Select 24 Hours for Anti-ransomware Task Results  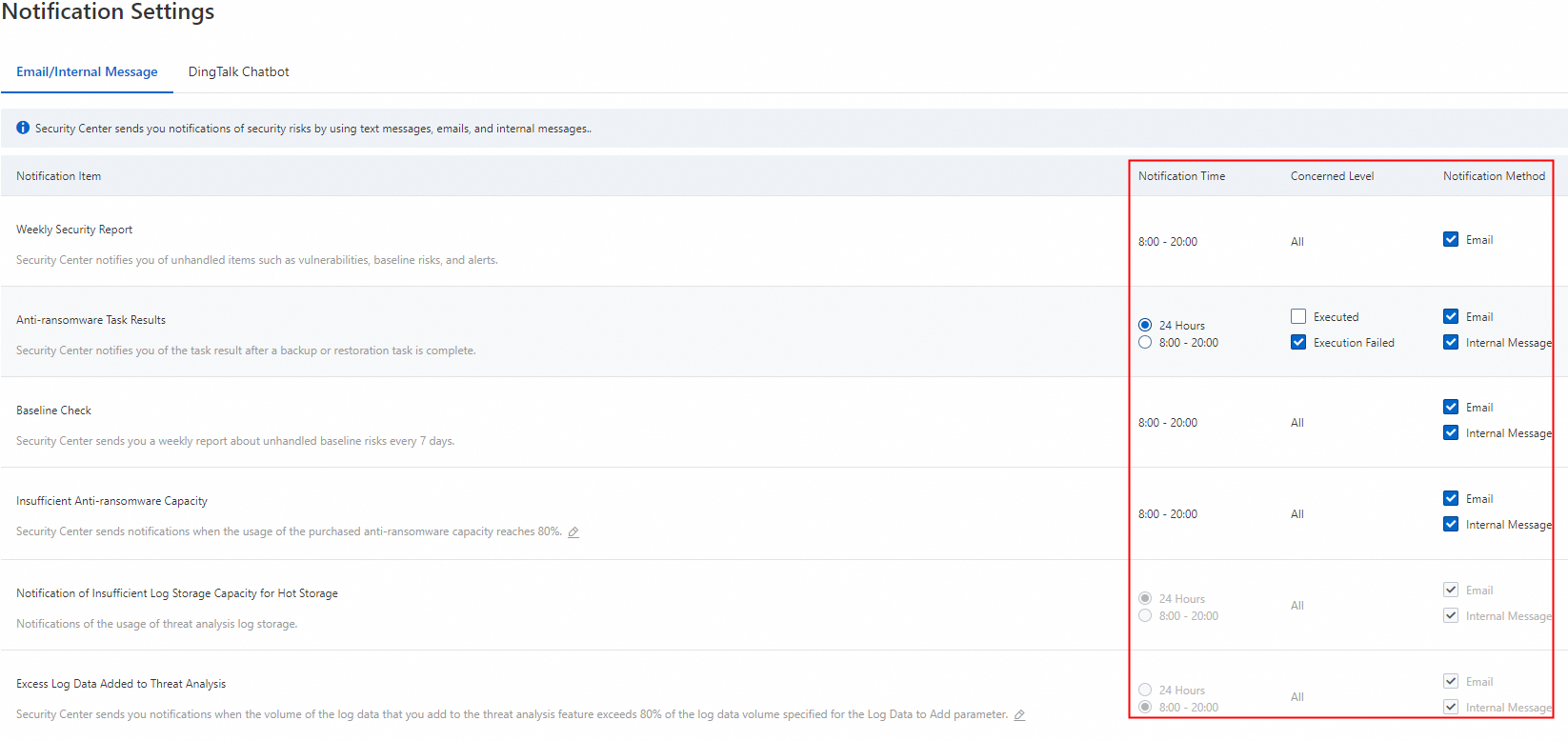(x=1145, y=325)
